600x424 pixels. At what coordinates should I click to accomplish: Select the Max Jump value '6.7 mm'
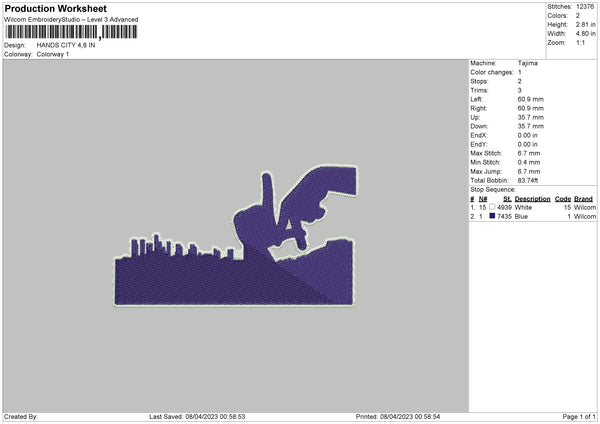529,172
